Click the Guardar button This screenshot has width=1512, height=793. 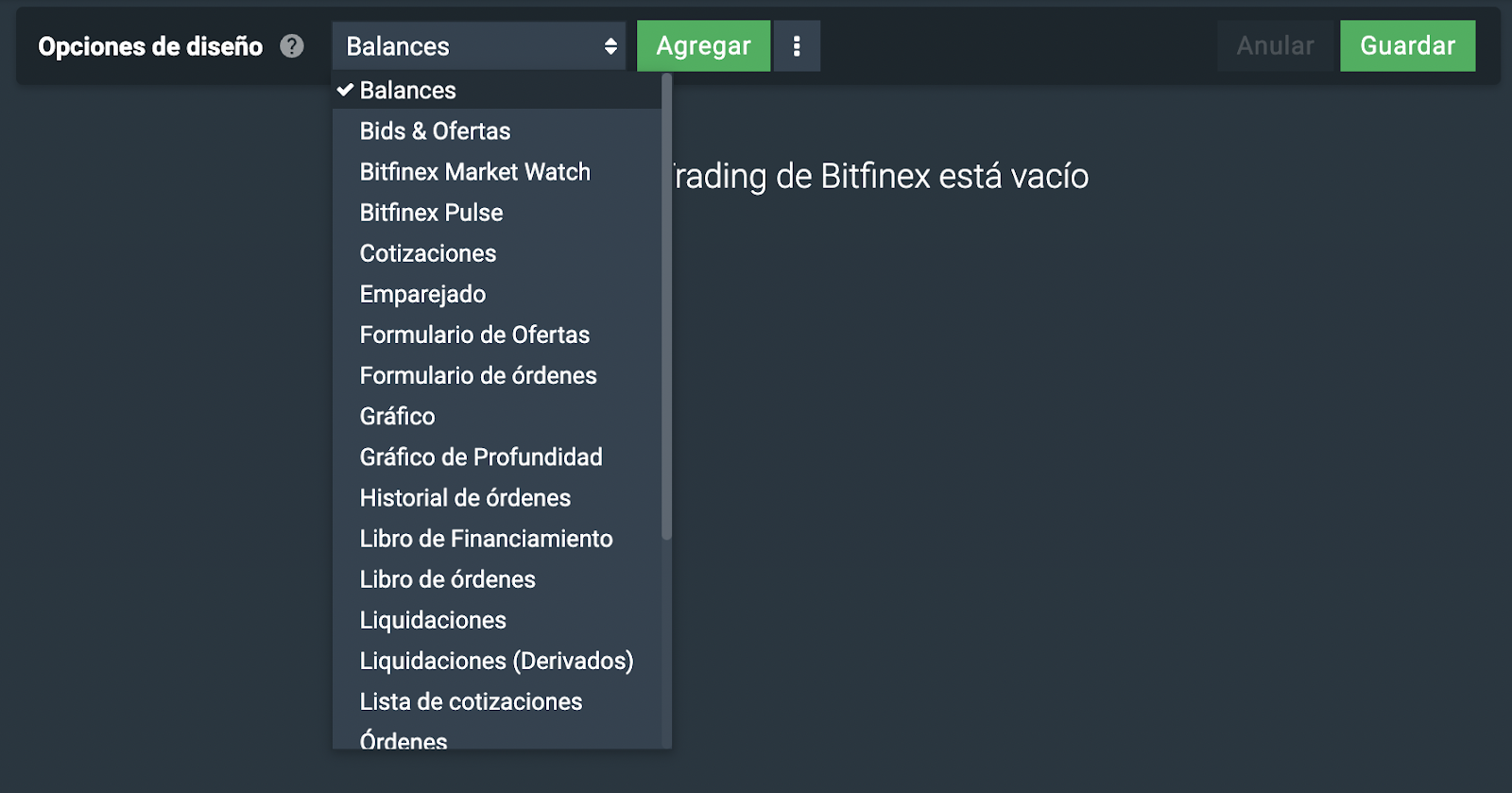pyautogui.click(x=1407, y=45)
